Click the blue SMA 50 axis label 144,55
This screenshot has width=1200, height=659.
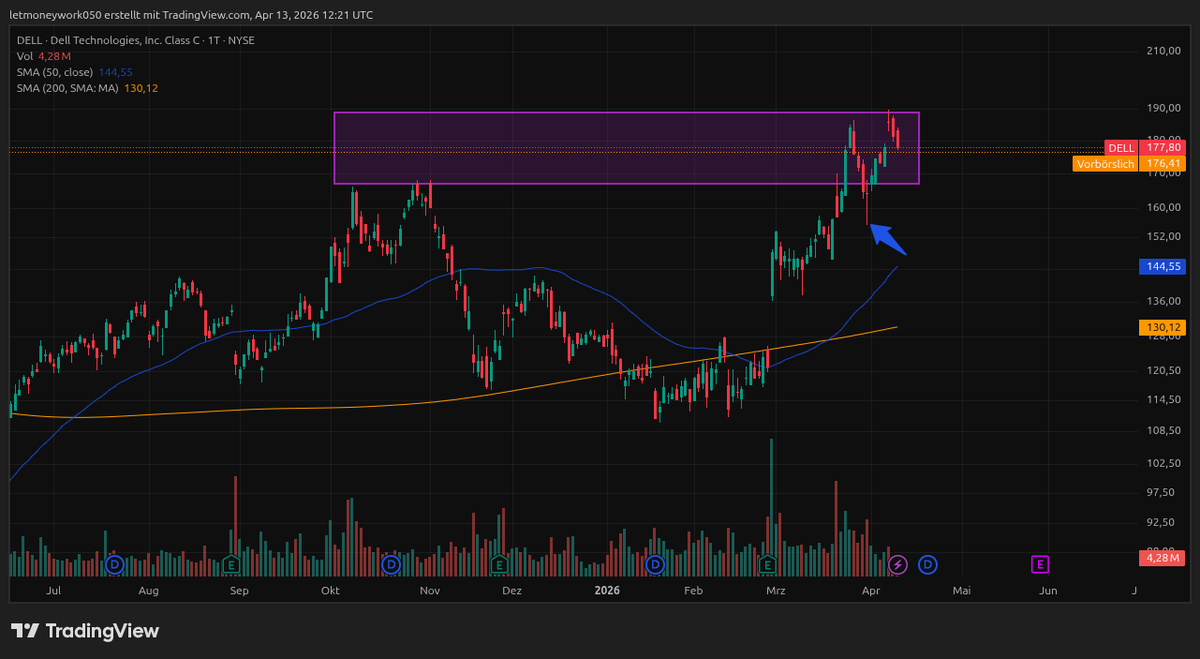[1163, 267]
